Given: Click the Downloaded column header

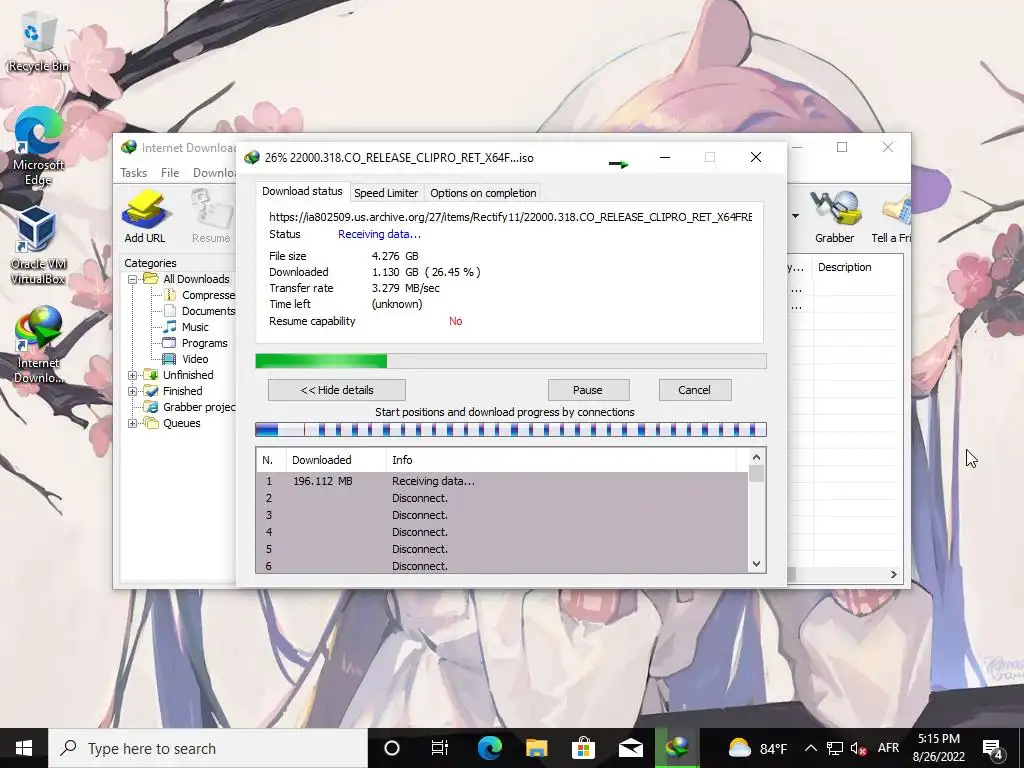Looking at the screenshot, I should click(336, 460).
